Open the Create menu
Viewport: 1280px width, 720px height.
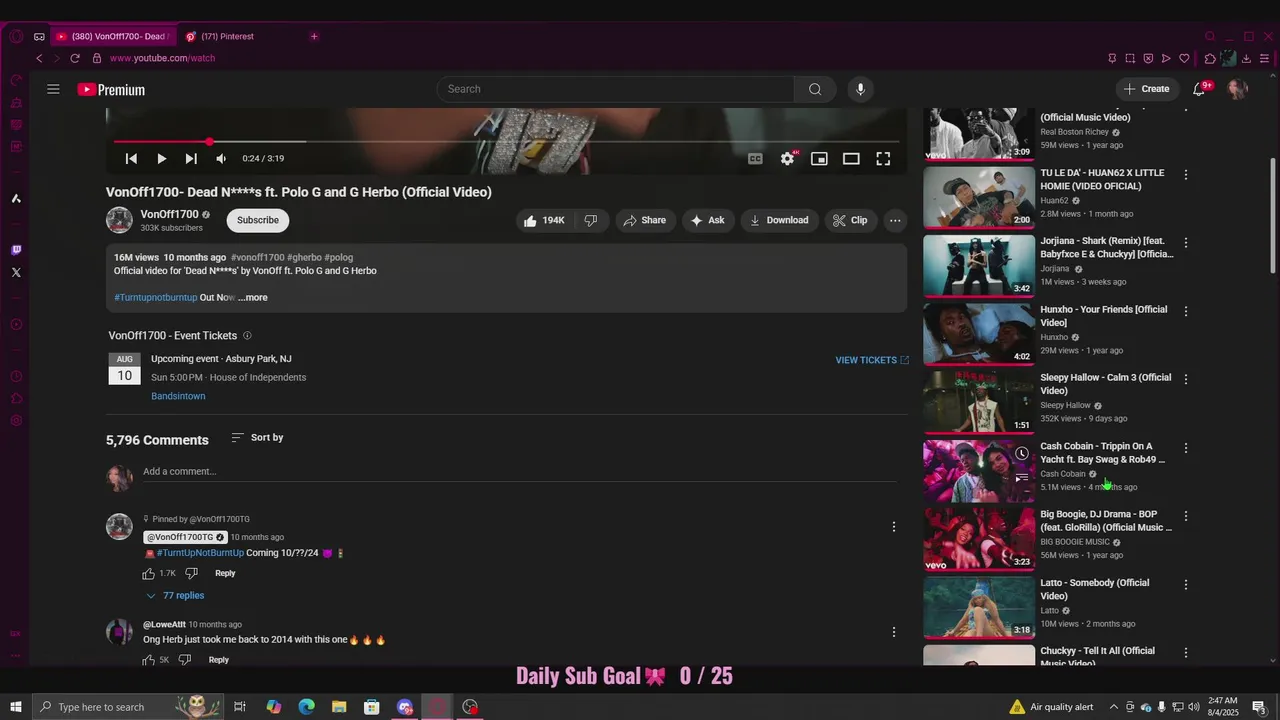coord(1146,89)
